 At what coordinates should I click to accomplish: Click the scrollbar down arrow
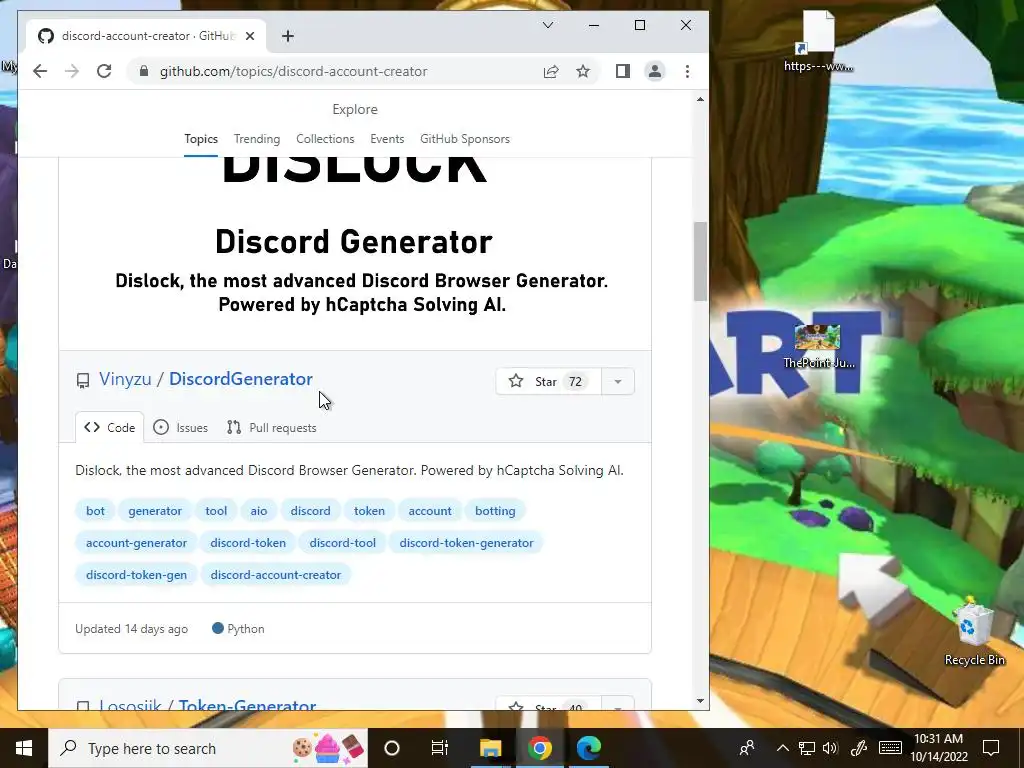(x=700, y=701)
